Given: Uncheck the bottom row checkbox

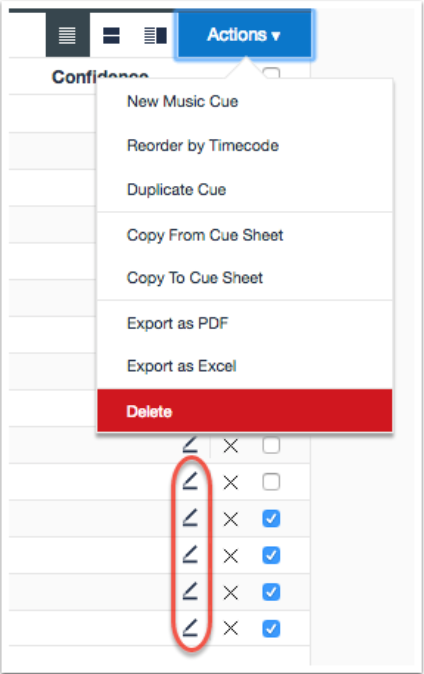Looking at the screenshot, I should [271, 628].
